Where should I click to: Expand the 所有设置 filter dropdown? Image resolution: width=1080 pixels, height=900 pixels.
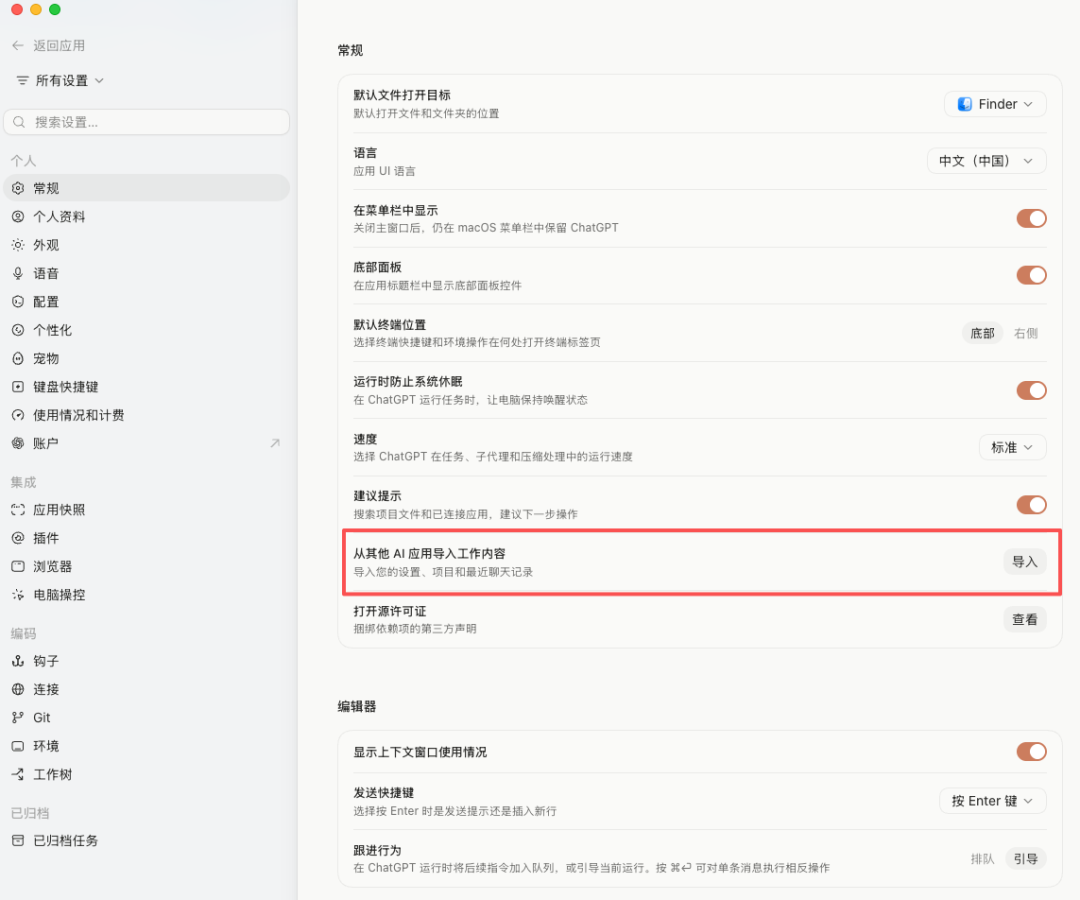(x=61, y=81)
